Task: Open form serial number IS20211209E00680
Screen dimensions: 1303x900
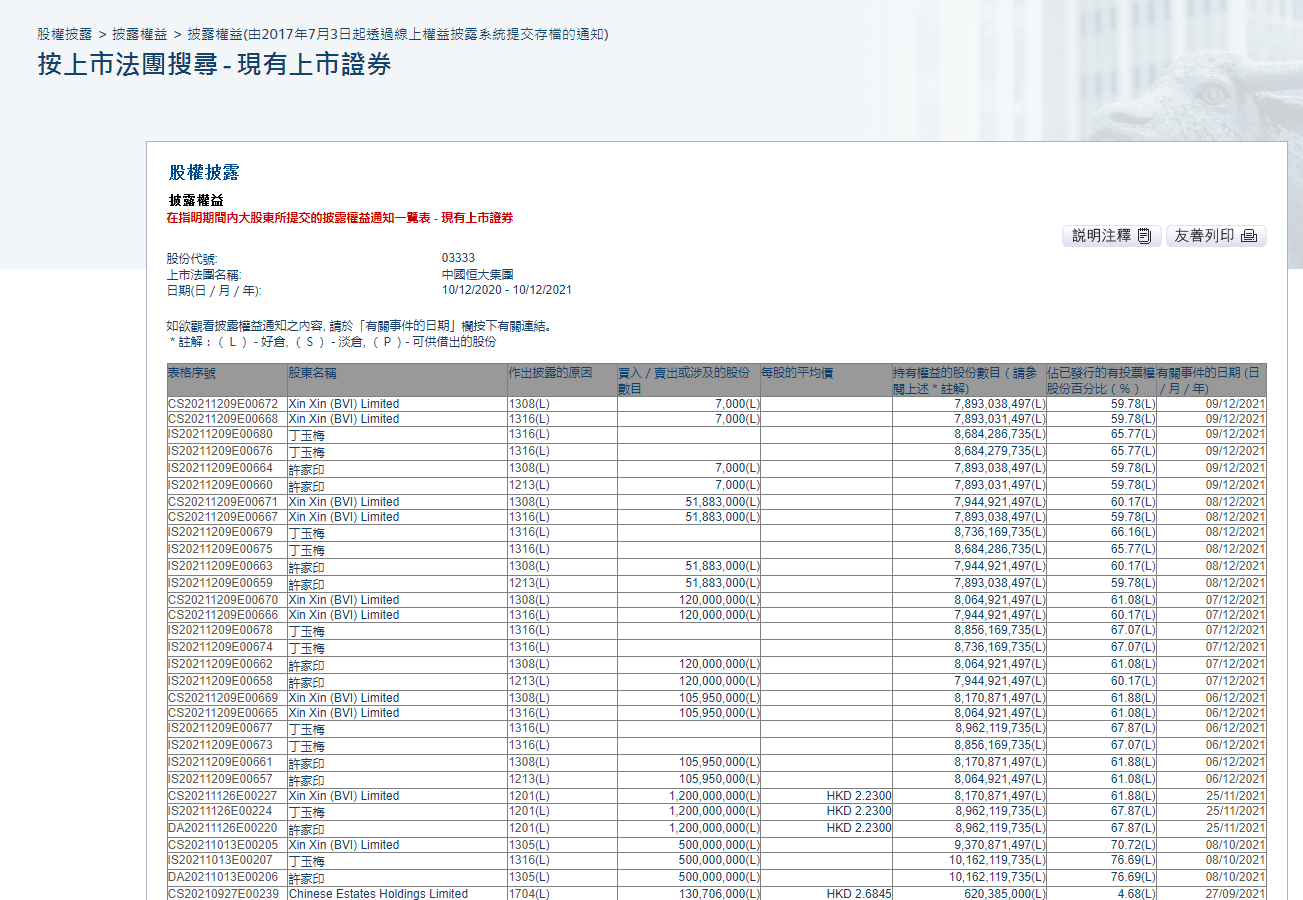Action: coord(222,434)
